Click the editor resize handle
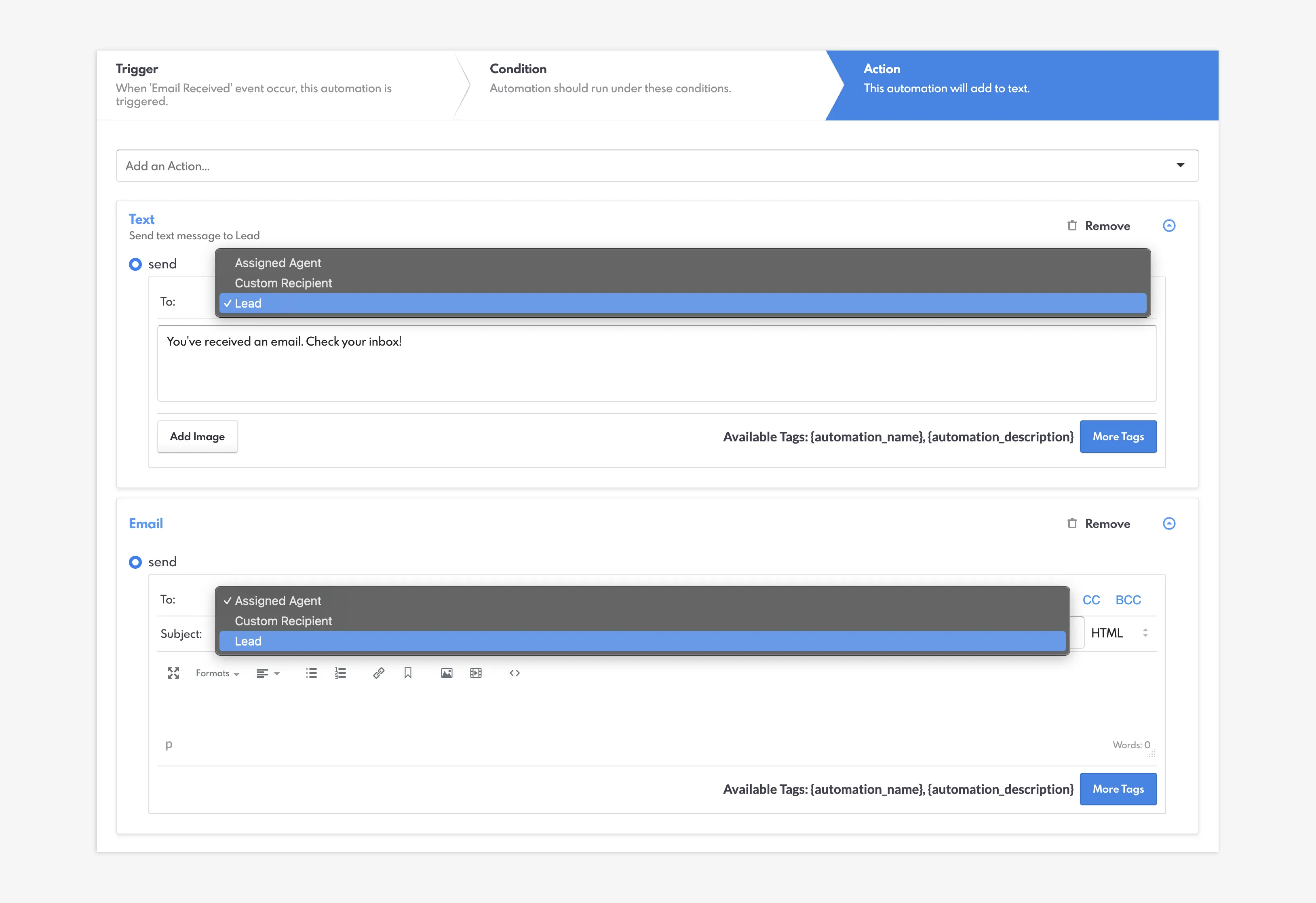The image size is (1316, 903). 1151,753
